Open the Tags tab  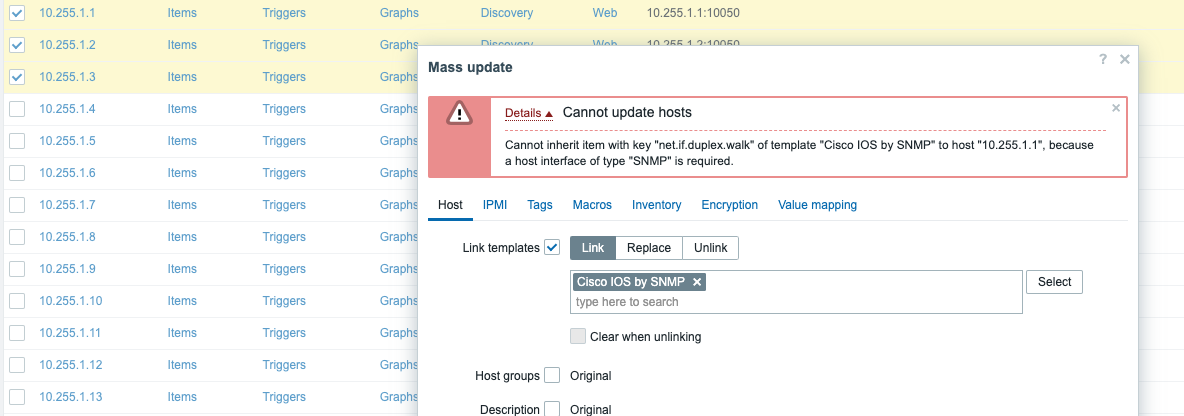pos(540,205)
